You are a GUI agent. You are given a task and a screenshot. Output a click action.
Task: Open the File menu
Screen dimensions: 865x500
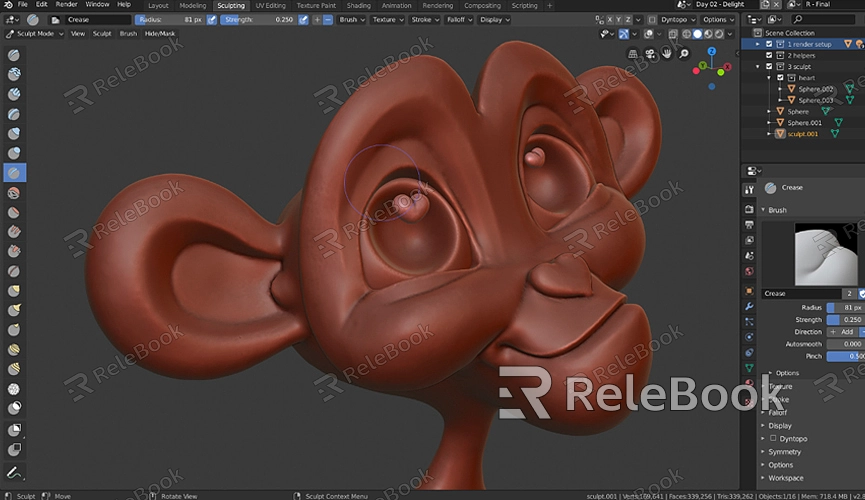22,4
